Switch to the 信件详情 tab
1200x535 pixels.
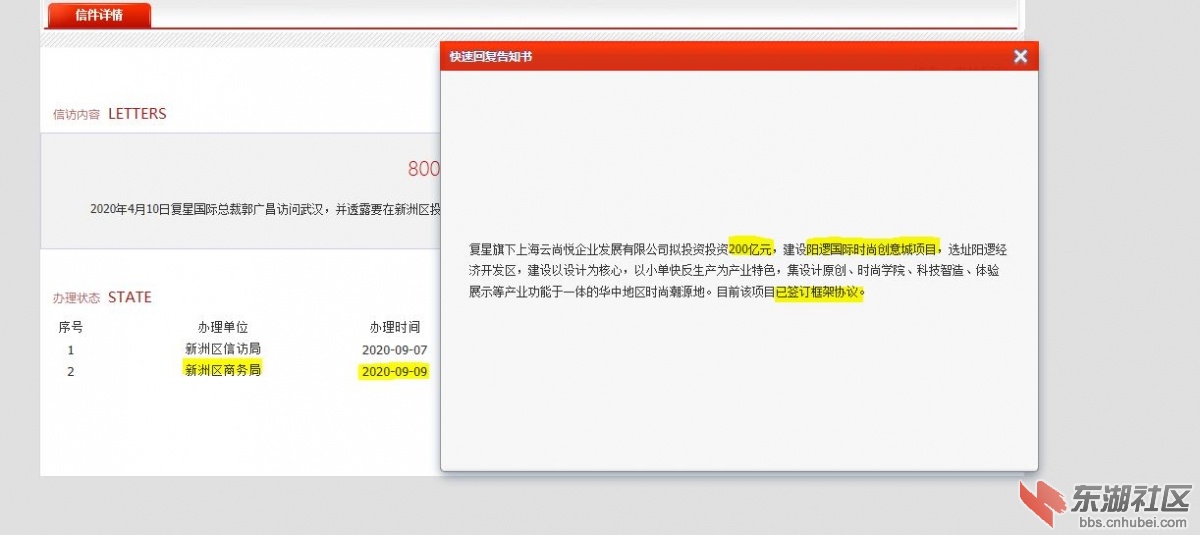coord(99,15)
